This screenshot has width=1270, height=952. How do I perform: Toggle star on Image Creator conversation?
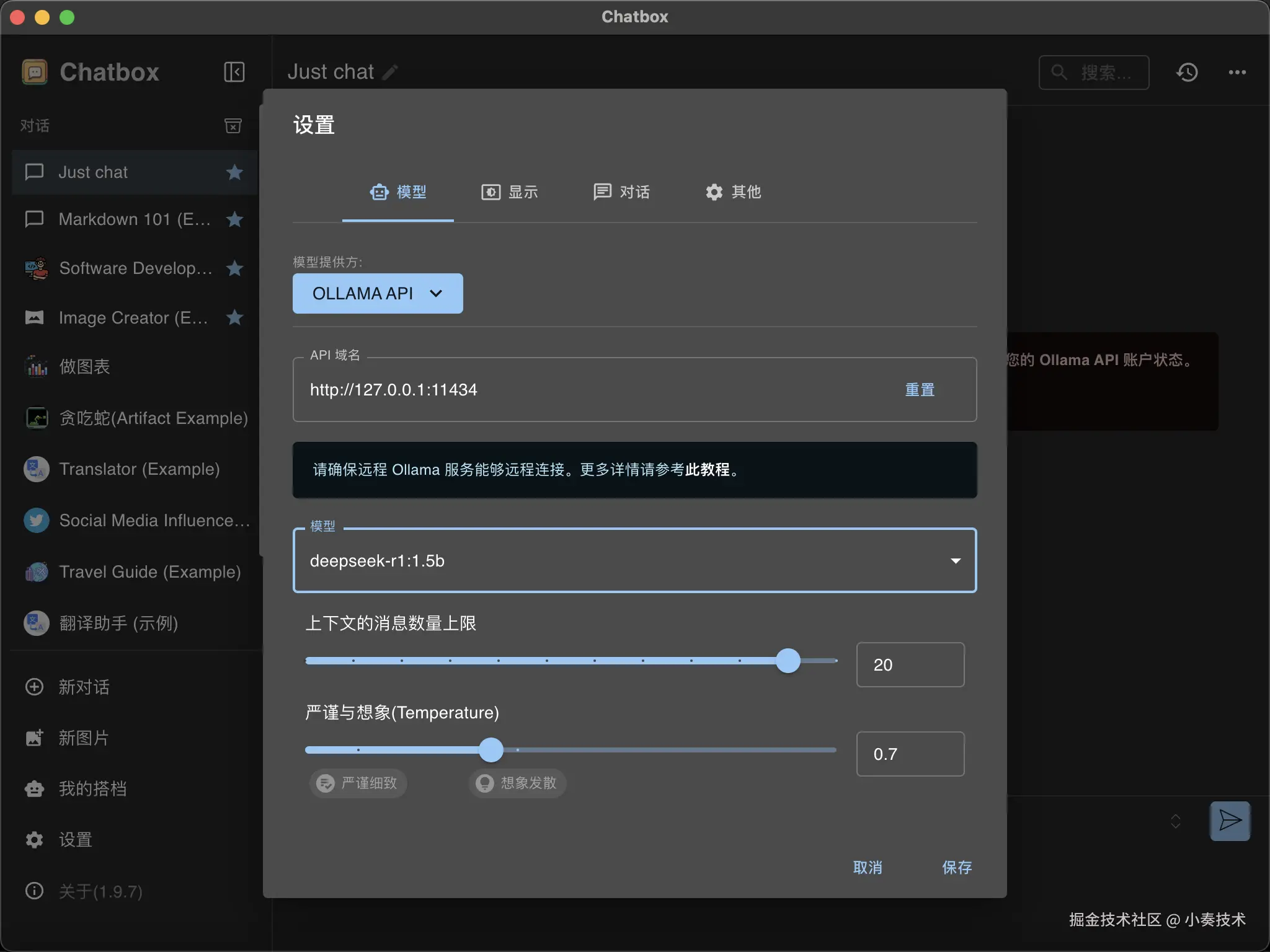[x=234, y=318]
